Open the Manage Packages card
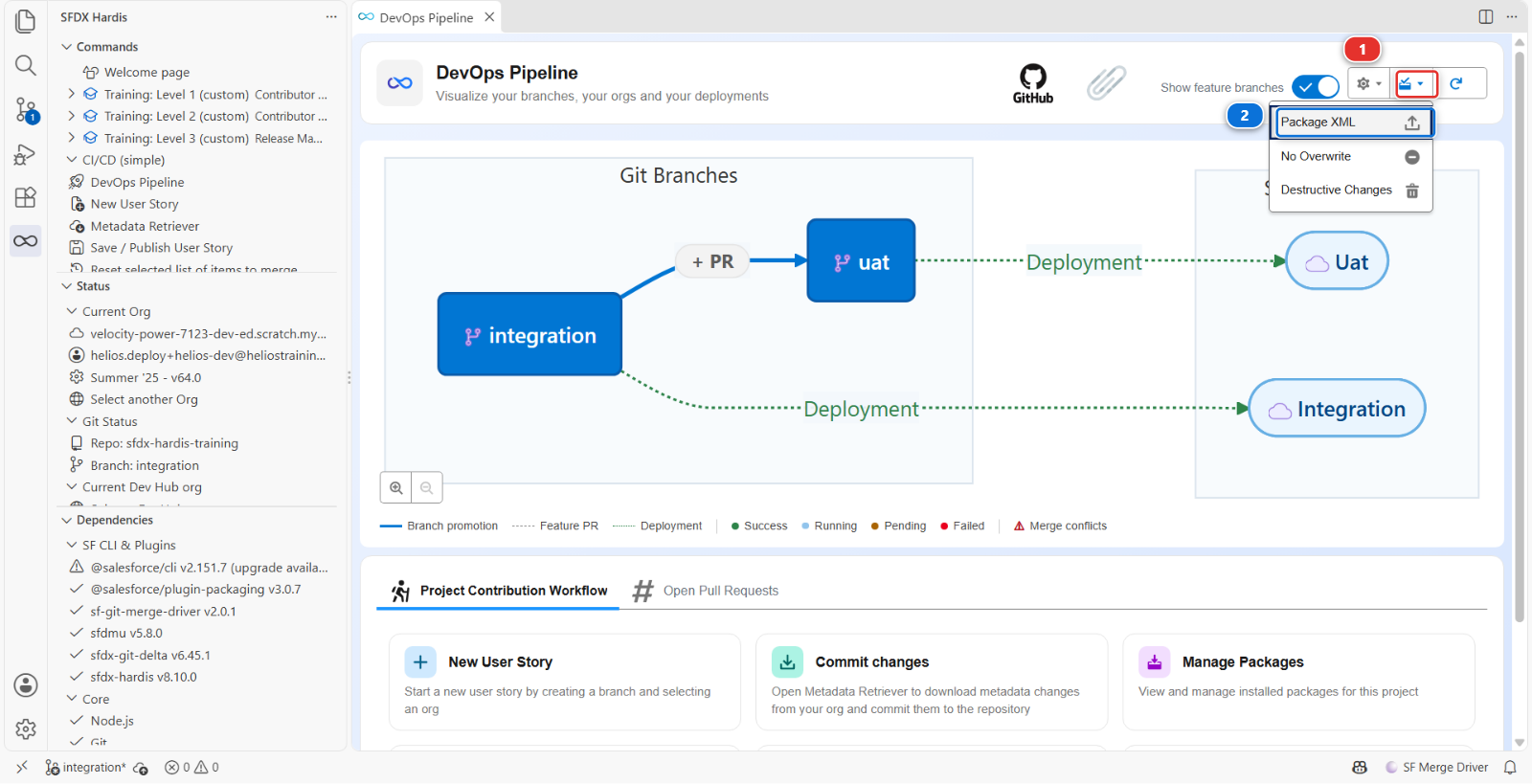1532x784 pixels. click(x=1298, y=682)
